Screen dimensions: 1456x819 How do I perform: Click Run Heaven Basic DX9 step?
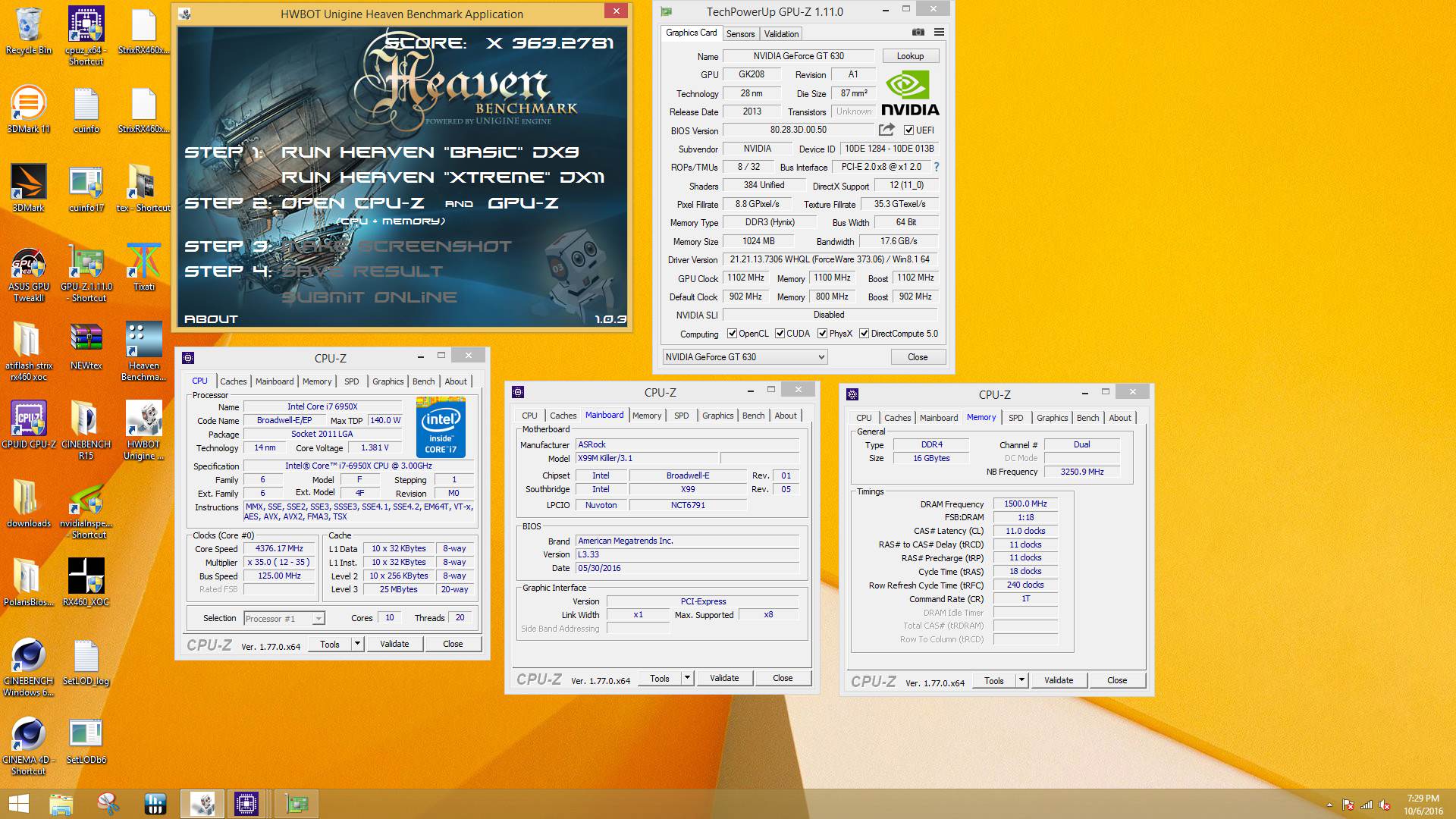coord(430,152)
